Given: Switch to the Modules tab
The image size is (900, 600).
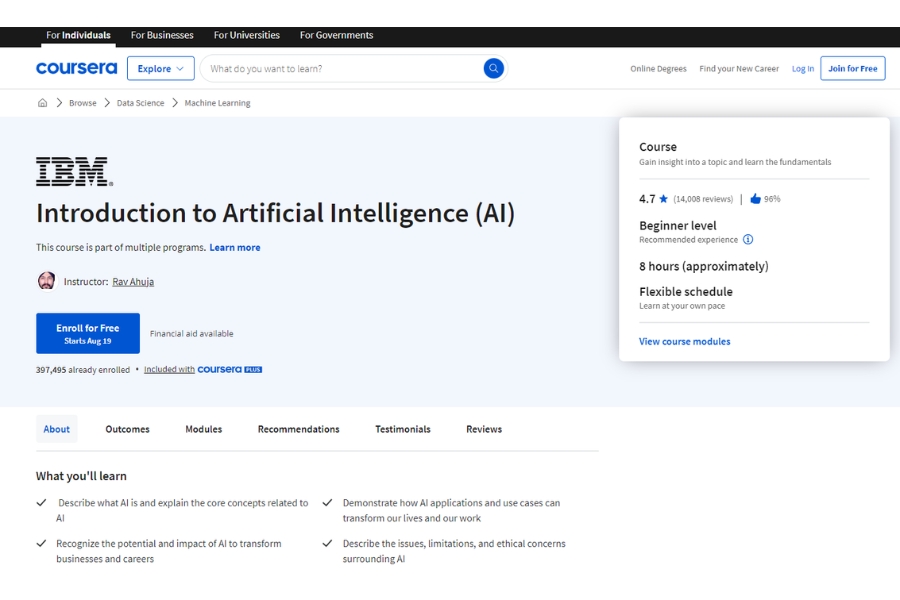Looking at the screenshot, I should click(204, 429).
